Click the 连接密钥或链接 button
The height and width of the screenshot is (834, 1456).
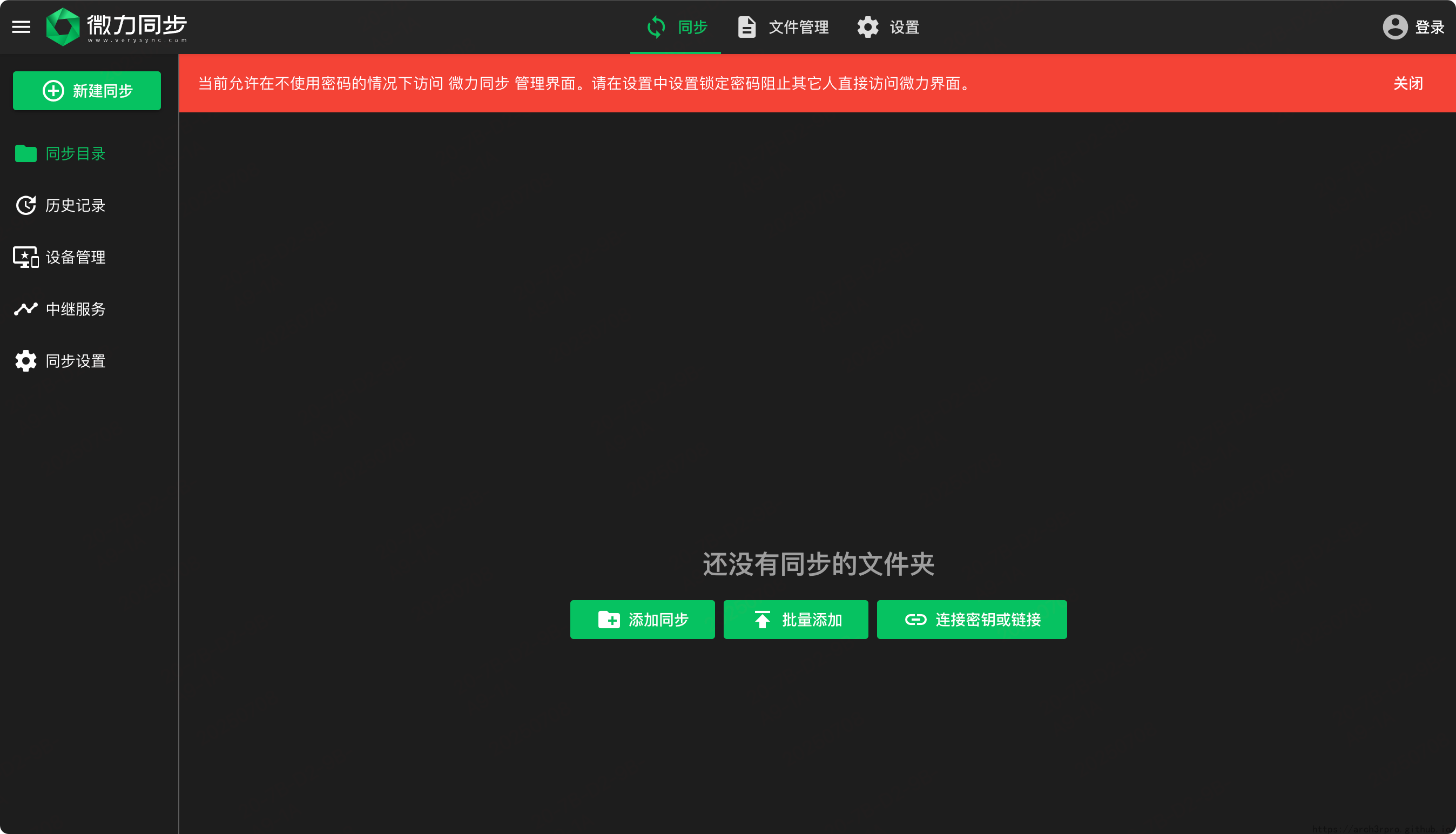click(972, 619)
